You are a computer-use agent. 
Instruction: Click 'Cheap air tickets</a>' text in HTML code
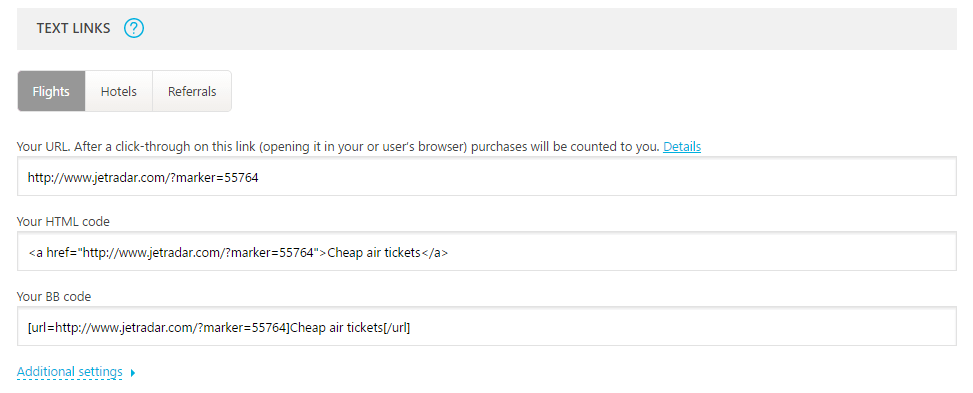point(387,253)
